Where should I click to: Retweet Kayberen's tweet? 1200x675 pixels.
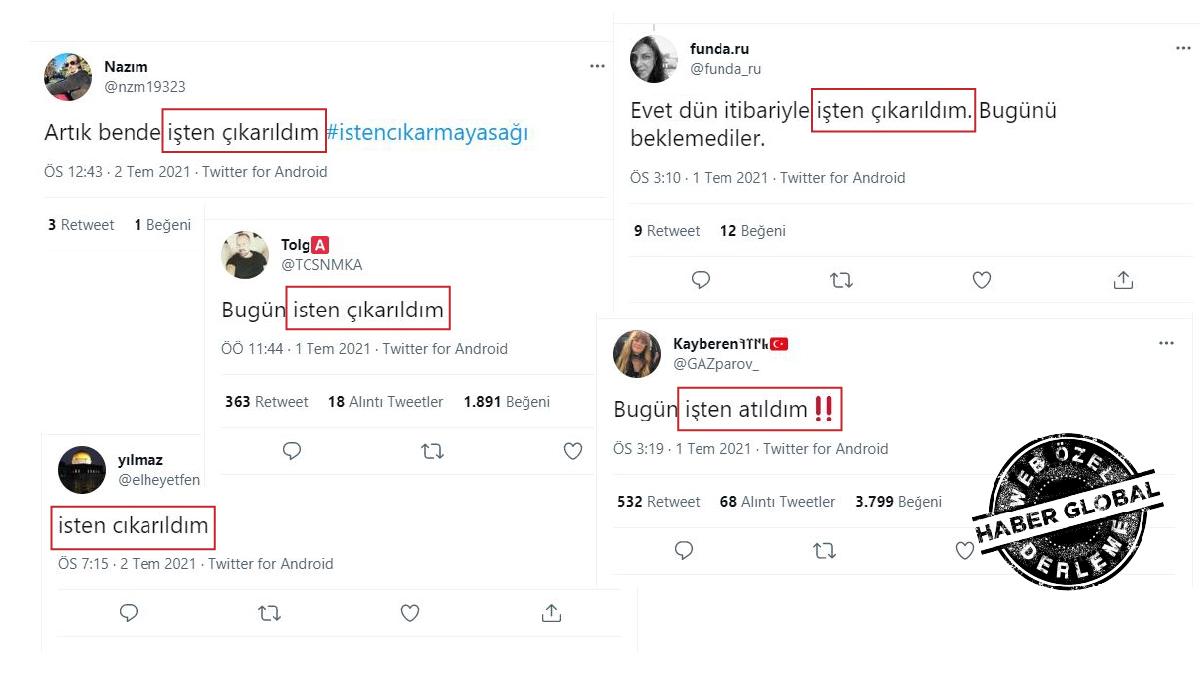click(x=824, y=551)
